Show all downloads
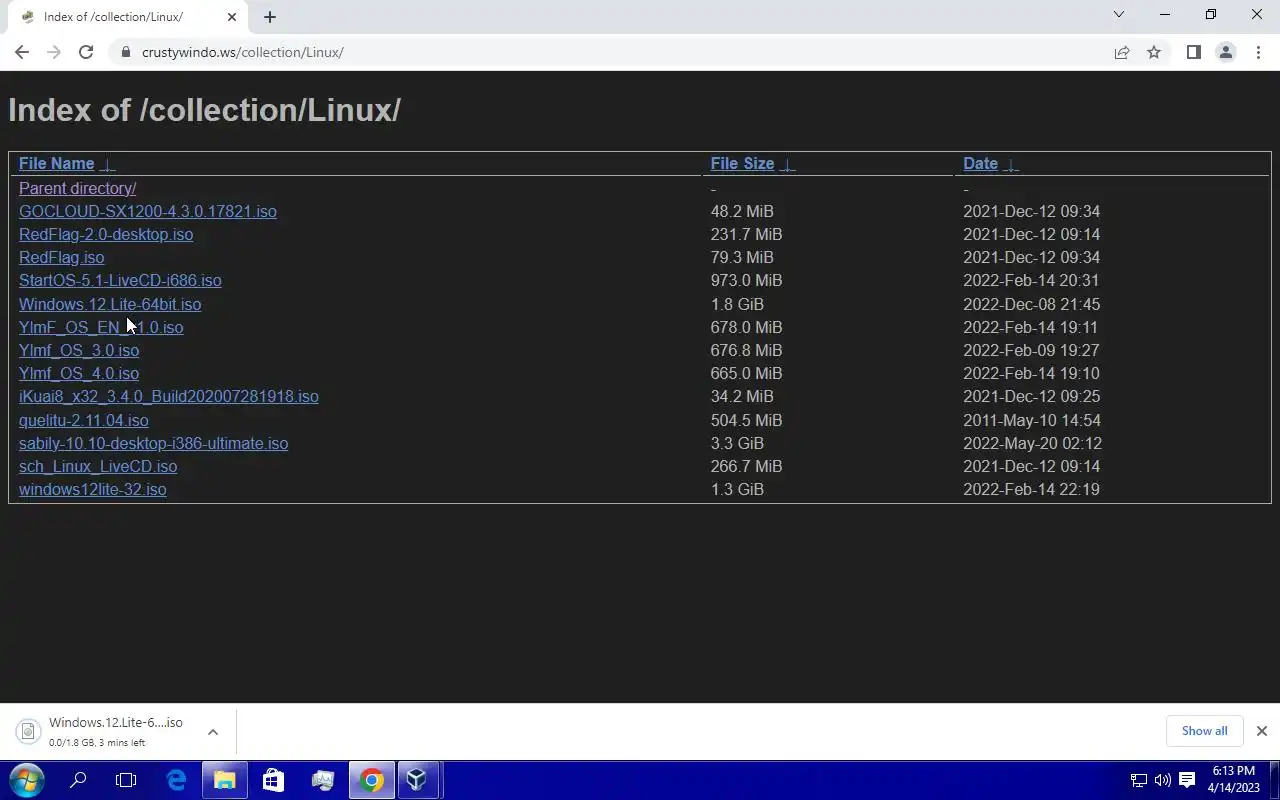 pyautogui.click(x=1204, y=731)
